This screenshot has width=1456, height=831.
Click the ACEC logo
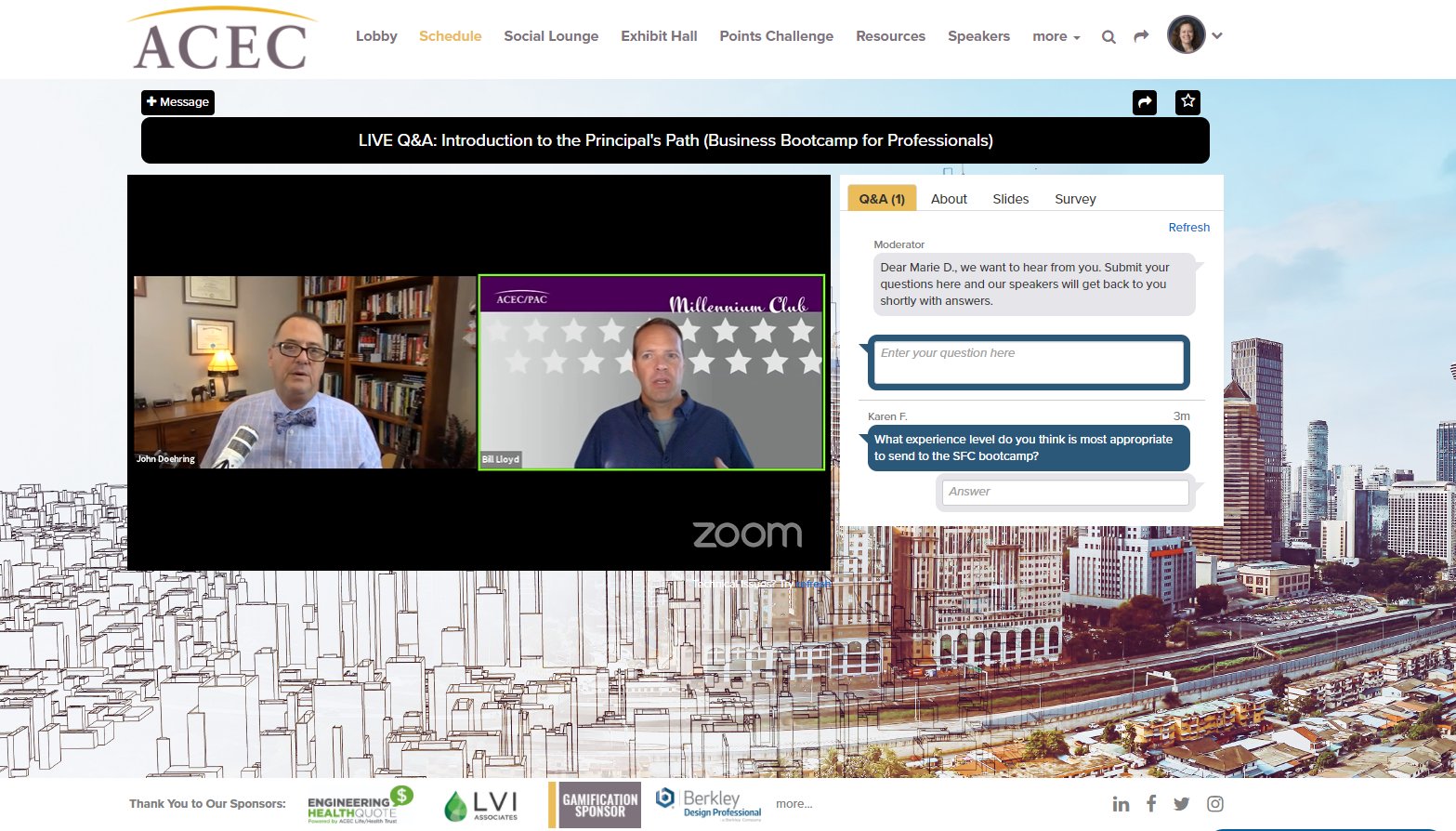point(221,40)
